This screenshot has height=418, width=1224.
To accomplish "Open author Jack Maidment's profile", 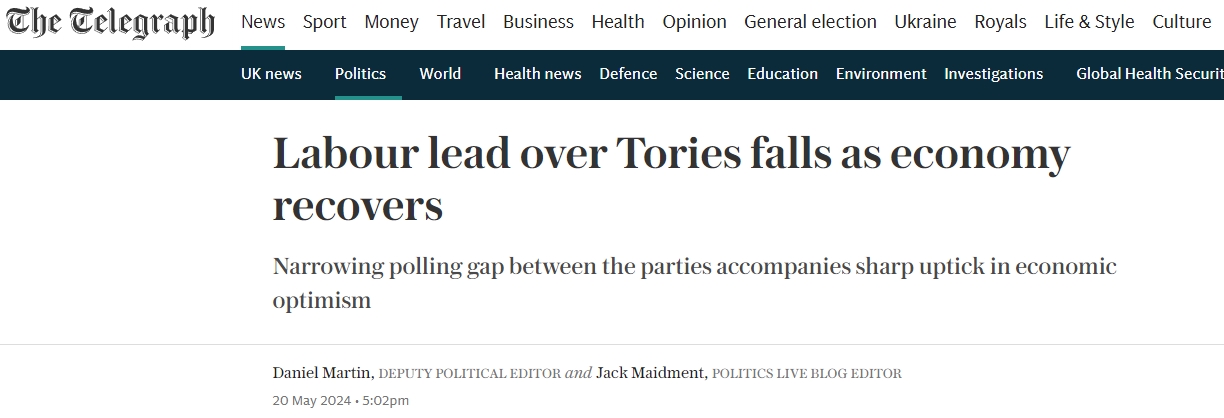I will click(x=651, y=373).
